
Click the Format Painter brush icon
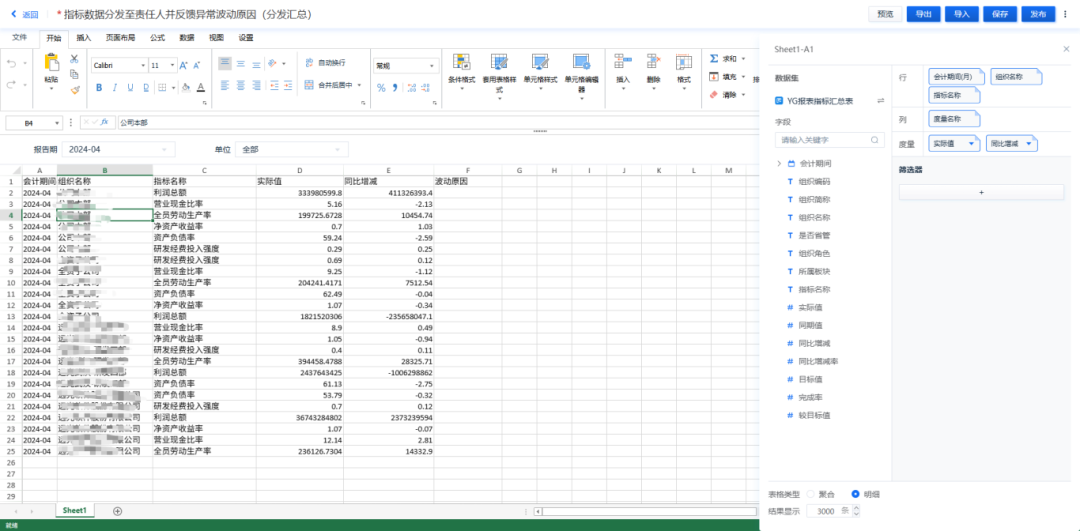tap(74, 89)
